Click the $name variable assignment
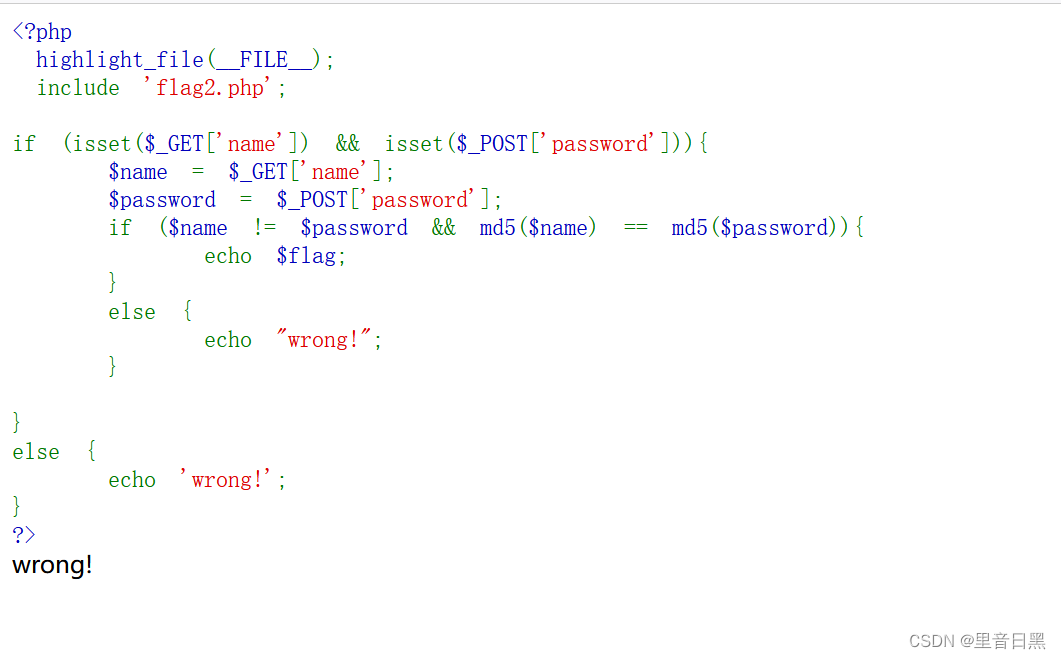 point(138,171)
